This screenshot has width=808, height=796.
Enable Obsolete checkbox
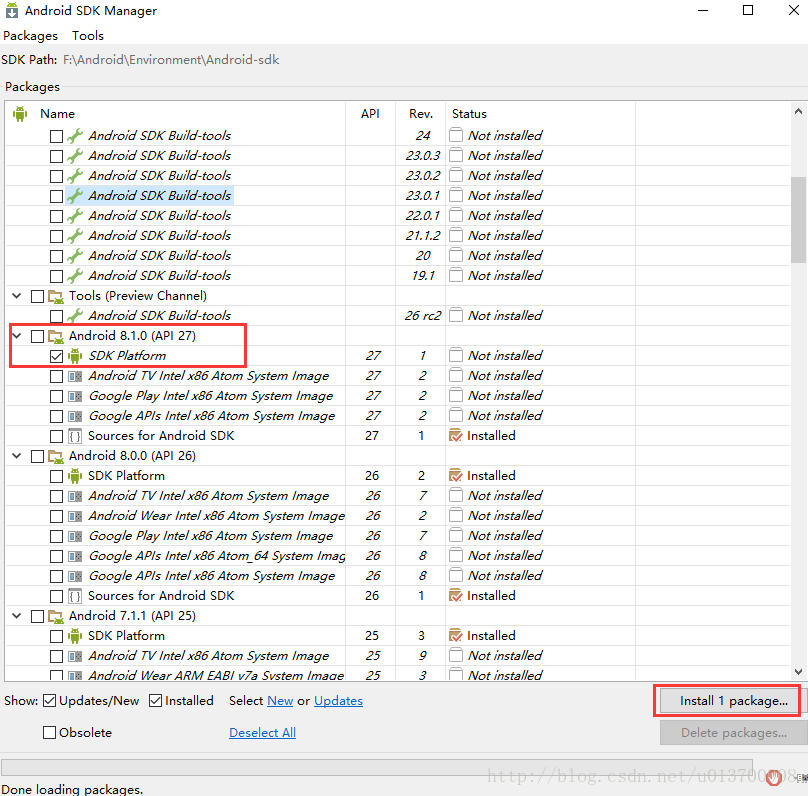49,733
